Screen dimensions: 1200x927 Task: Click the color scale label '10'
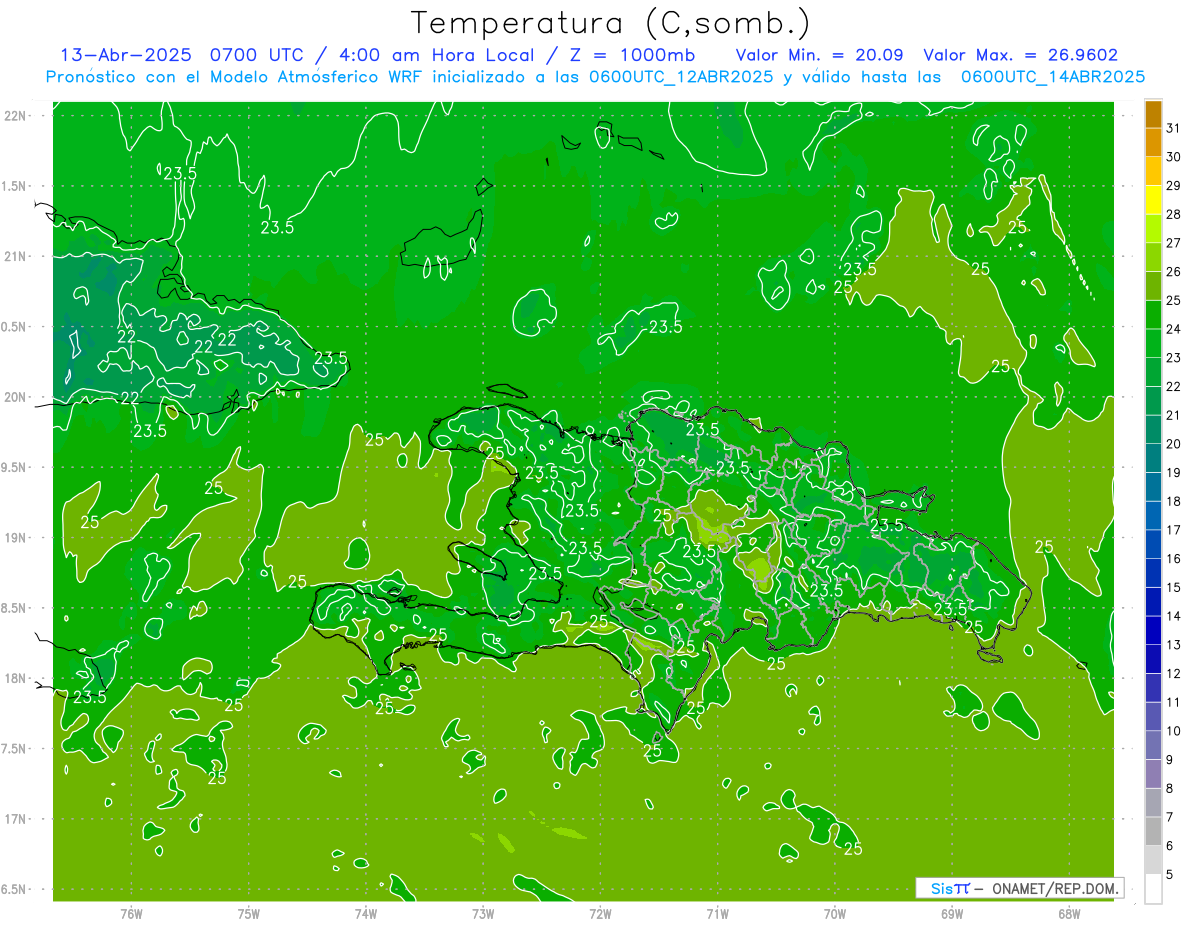[x=1174, y=731]
